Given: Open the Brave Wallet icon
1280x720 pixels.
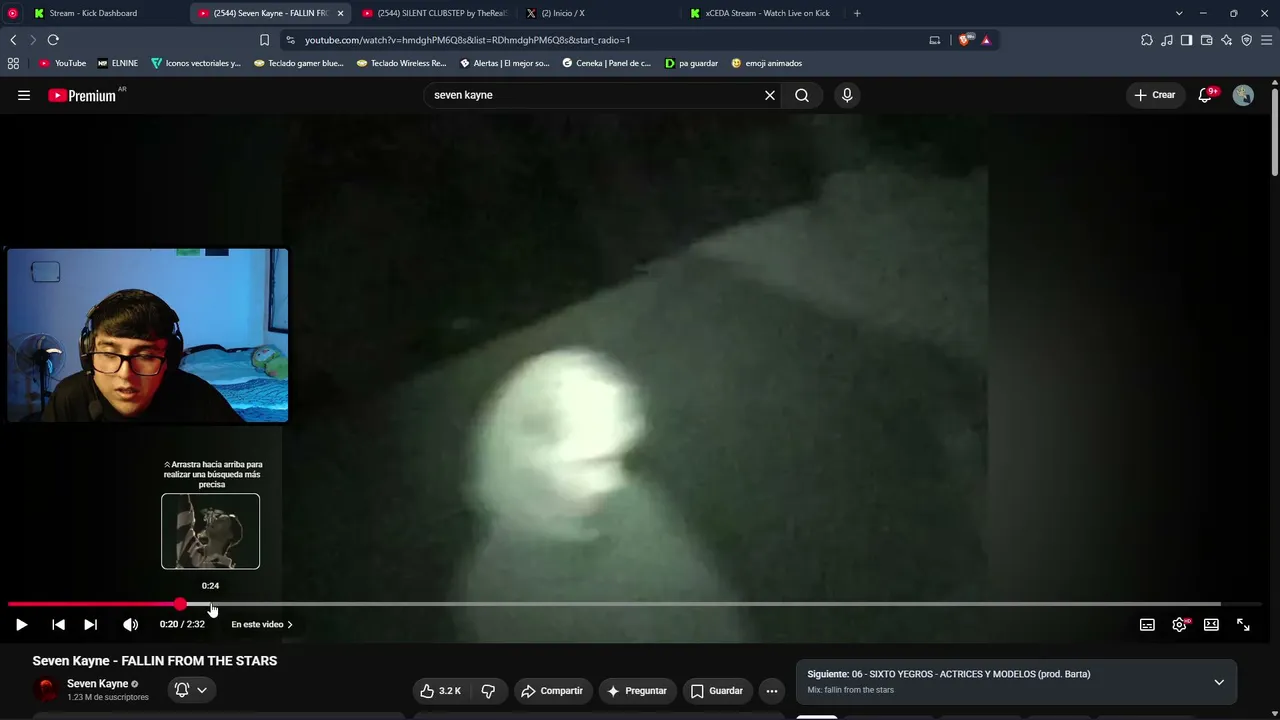Looking at the screenshot, I should (x=1206, y=40).
